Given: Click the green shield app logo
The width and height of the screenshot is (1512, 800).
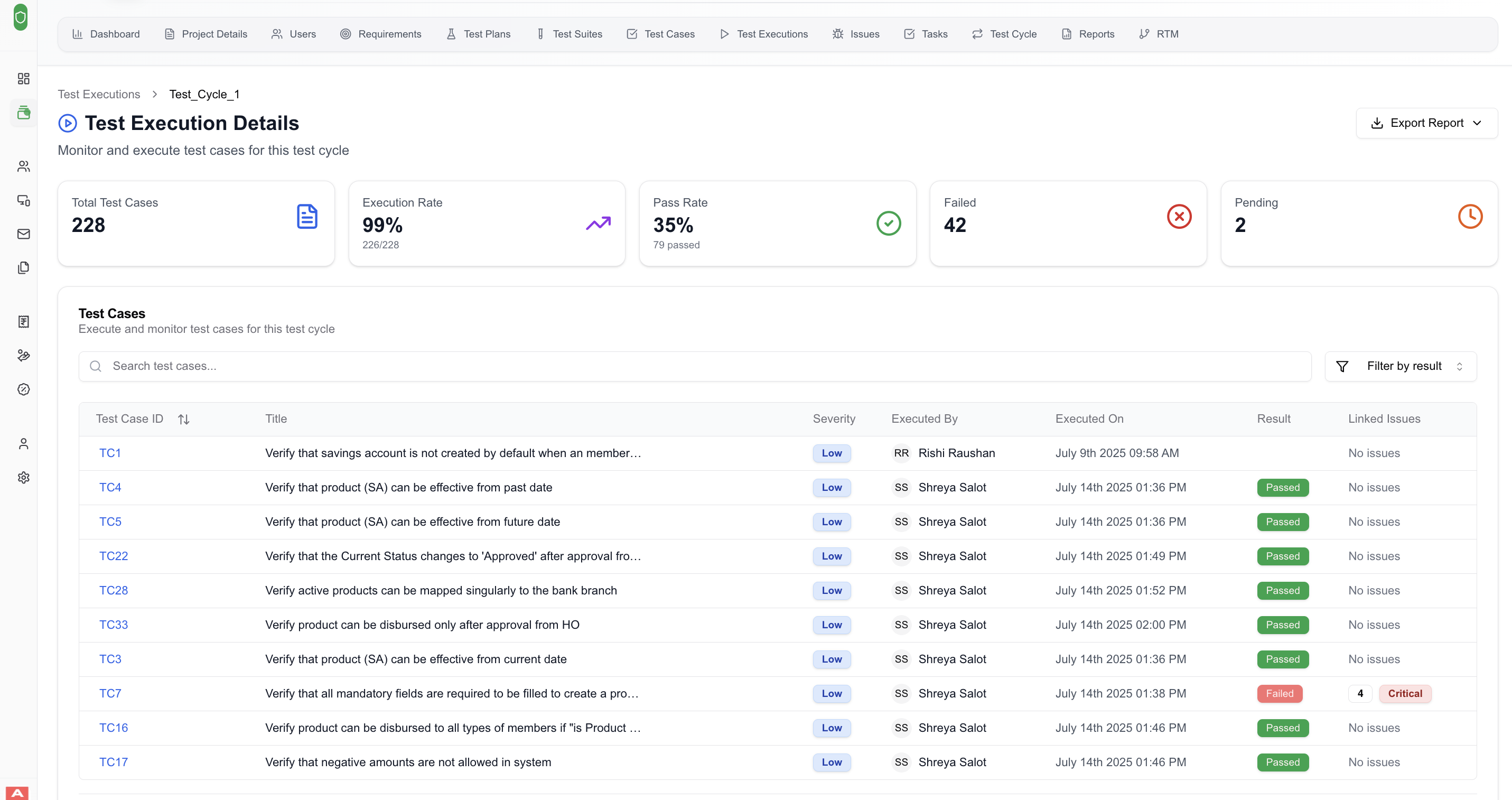Looking at the screenshot, I should [21, 17].
